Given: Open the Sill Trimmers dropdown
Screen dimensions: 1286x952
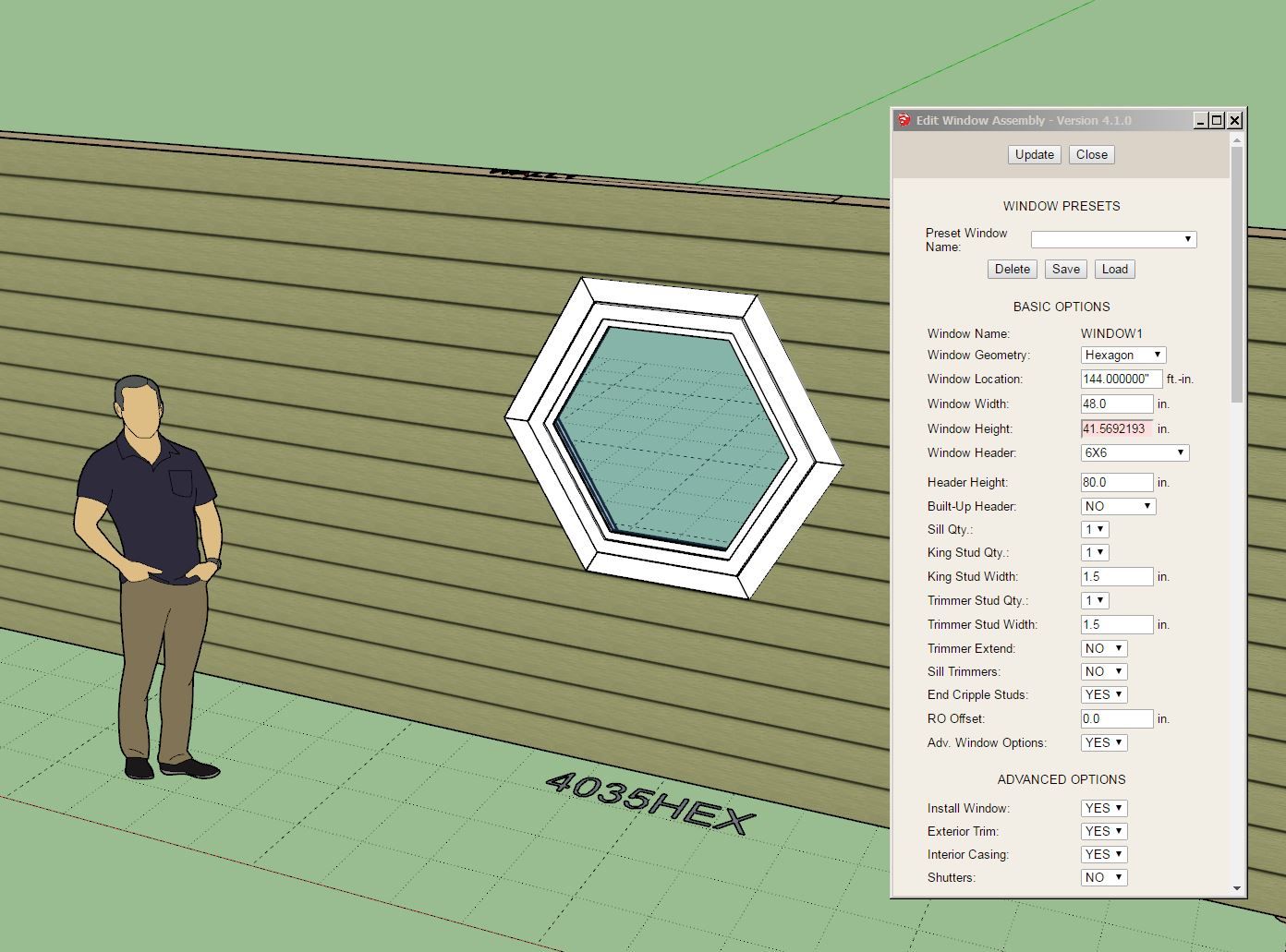Looking at the screenshot, I should tap(1104, 671).
